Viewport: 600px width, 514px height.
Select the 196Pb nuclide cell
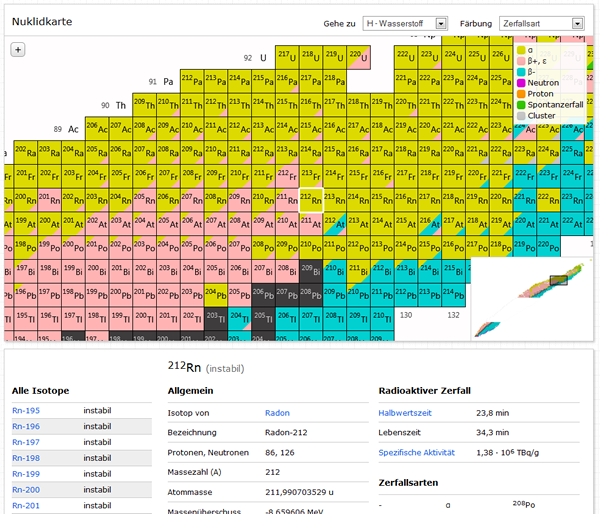tap(26, 295)
